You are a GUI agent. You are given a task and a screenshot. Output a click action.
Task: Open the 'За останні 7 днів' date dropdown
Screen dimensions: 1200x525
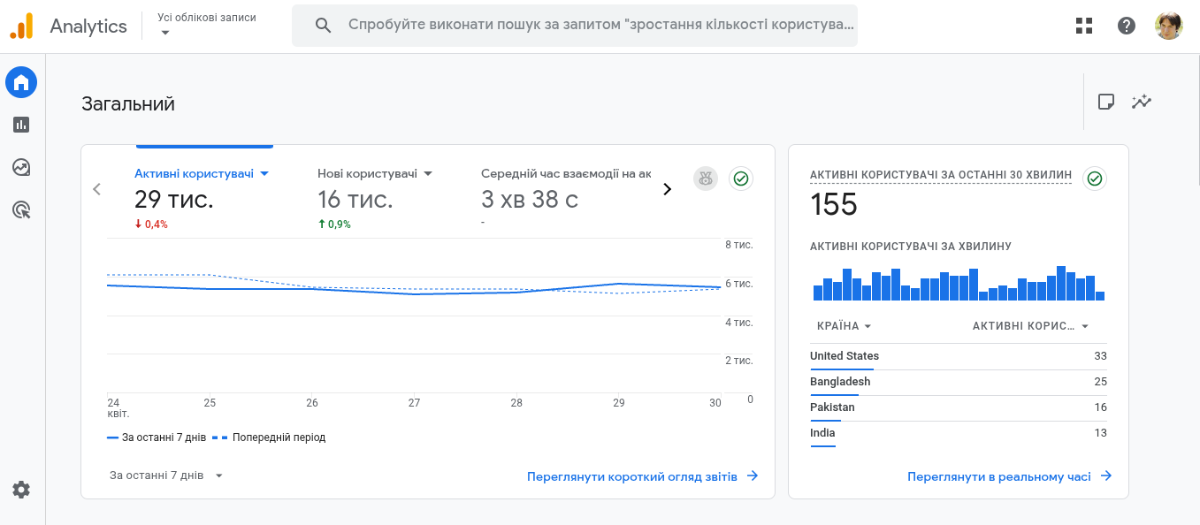coord(166,476)
